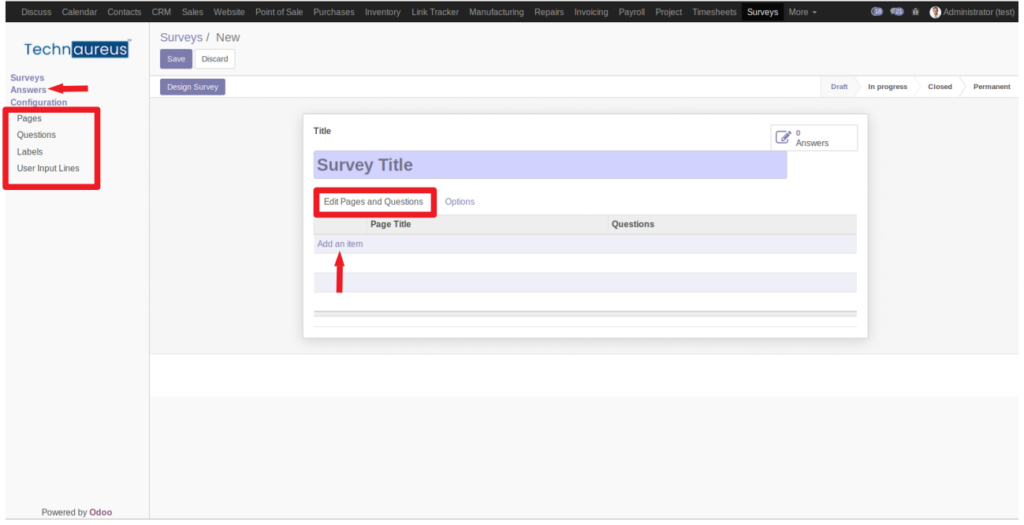The image size is (1024, 525).
Task: Click the Answers pencil stat icon
Action: pyautogui.click(x=782, y=137)
